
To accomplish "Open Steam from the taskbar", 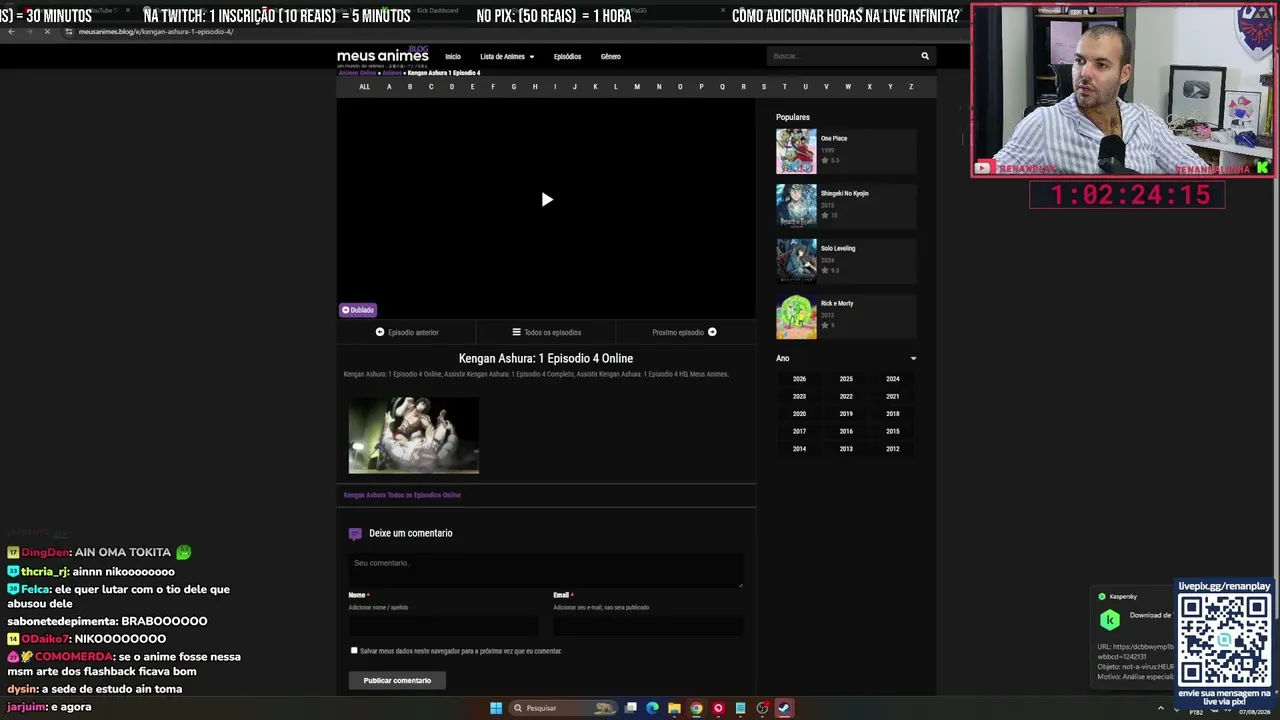I will pos(784,708).
